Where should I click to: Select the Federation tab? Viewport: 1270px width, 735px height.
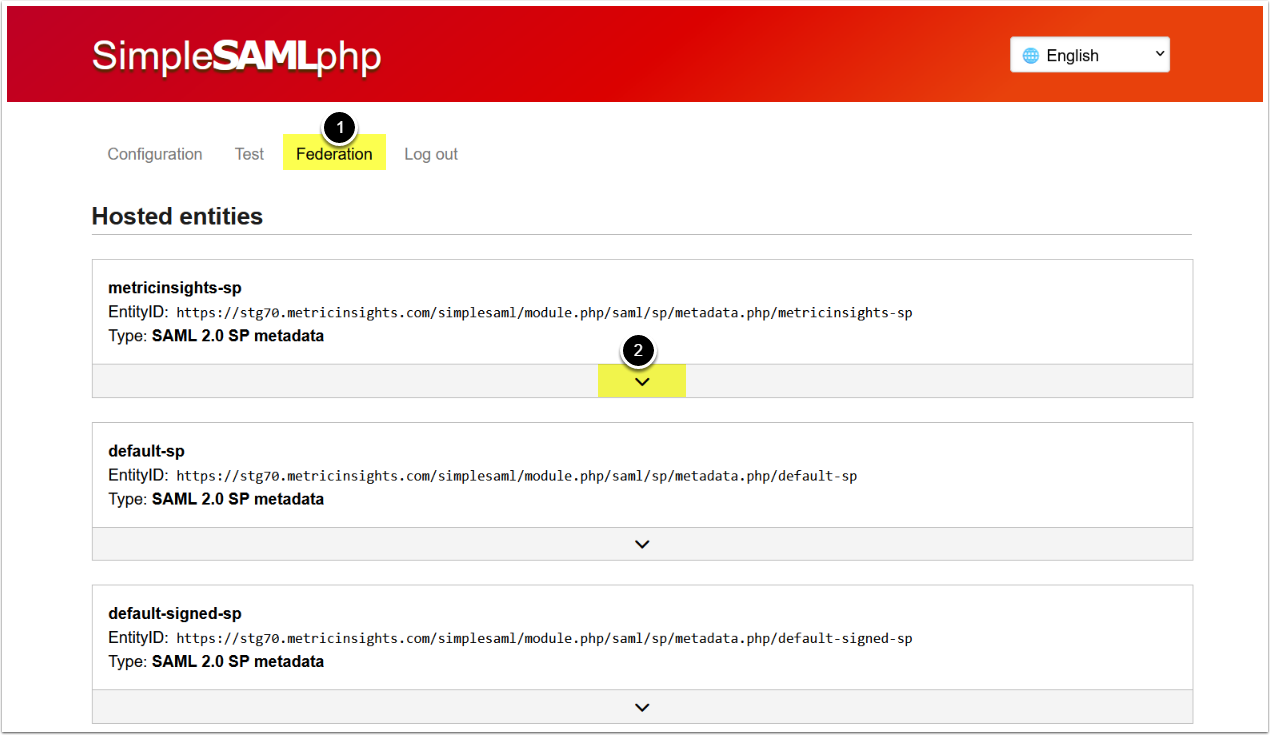pos(334,154)
